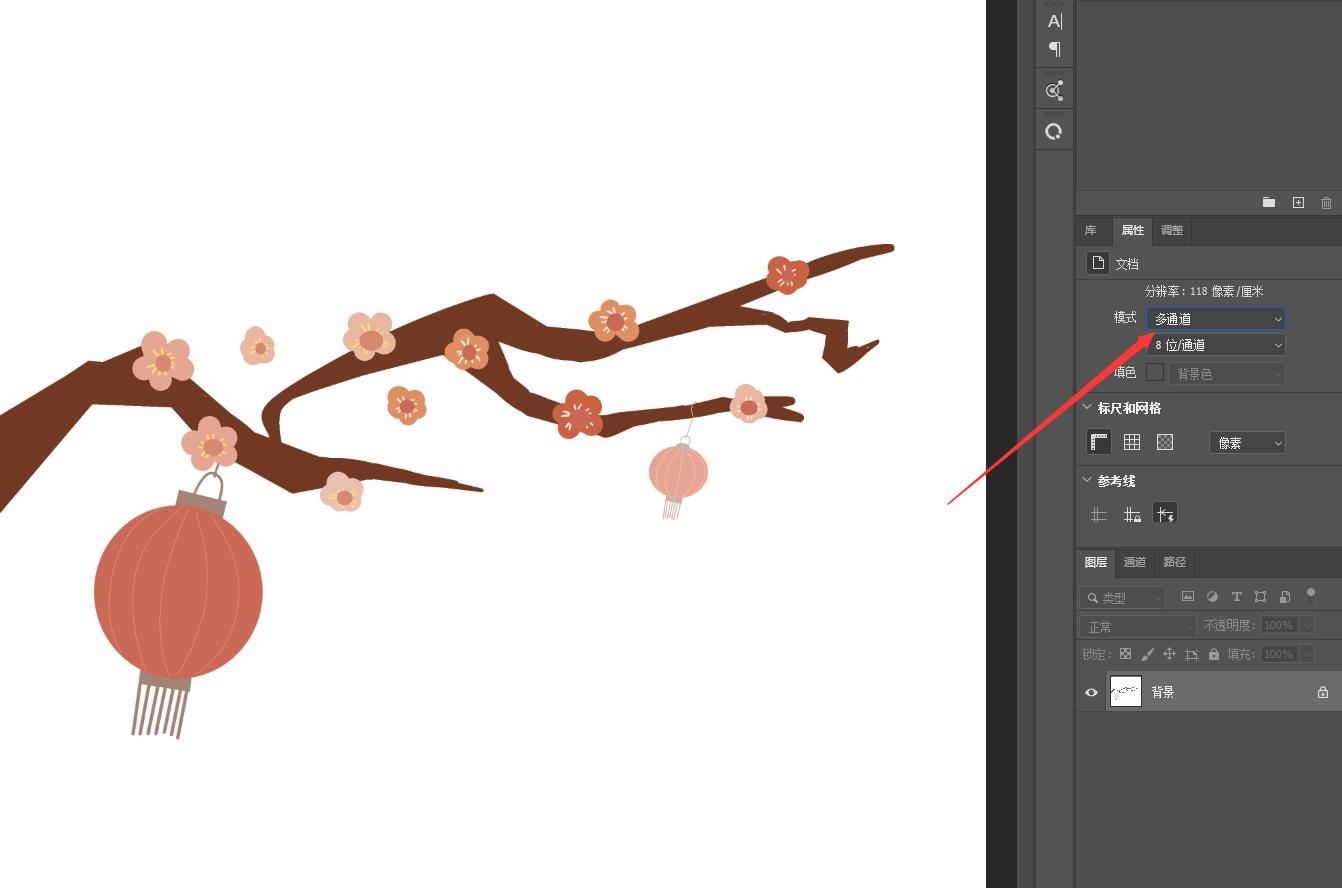Click the padlock on the 背景 layer
1342x888 pixels.
pos(1323,692)
